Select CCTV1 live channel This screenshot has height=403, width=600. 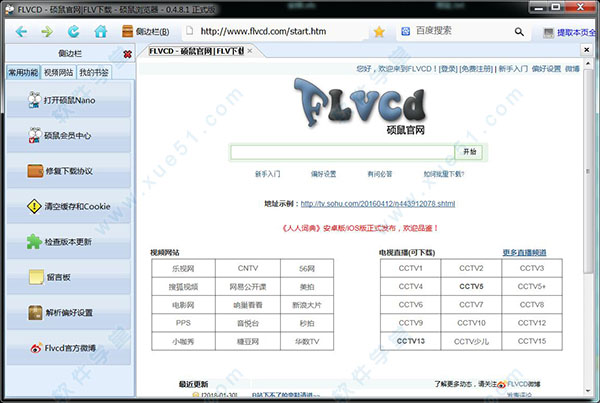coord(410,268)
